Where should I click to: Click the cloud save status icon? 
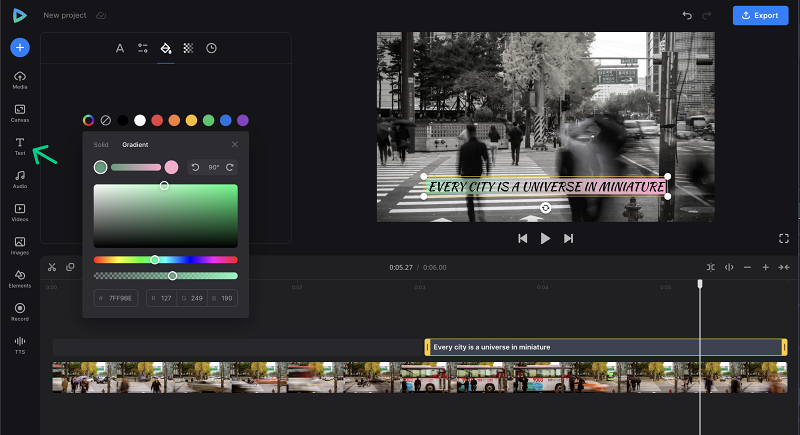[101, 15]
